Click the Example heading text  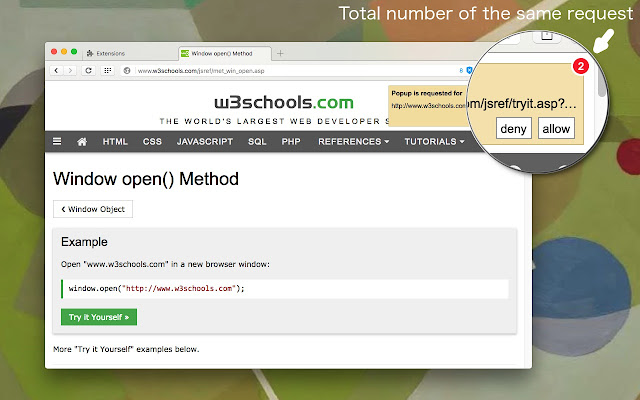click(84, 242)
